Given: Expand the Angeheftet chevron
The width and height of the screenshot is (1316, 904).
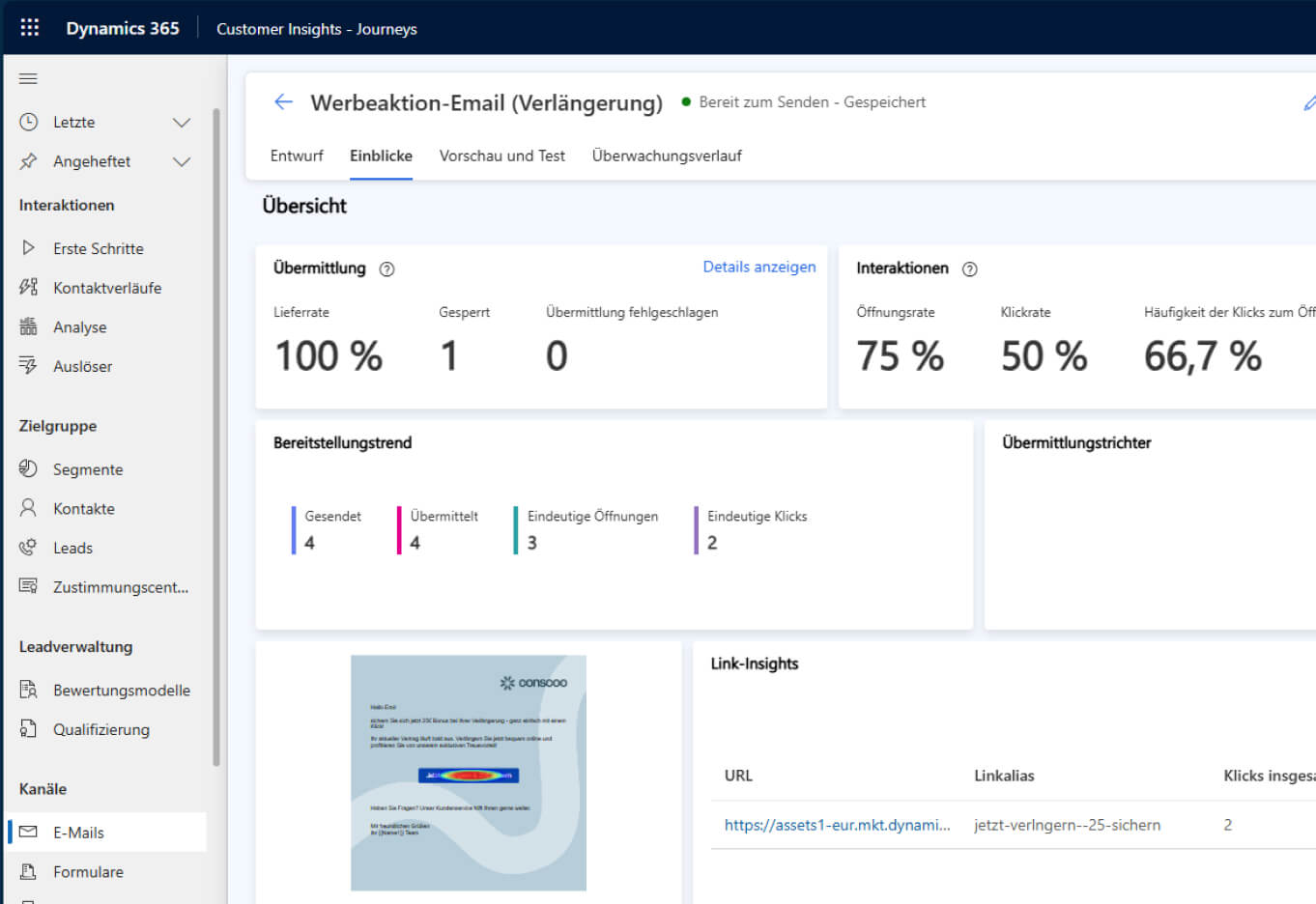Looking at the screenshot, I should tap(182, 161).
